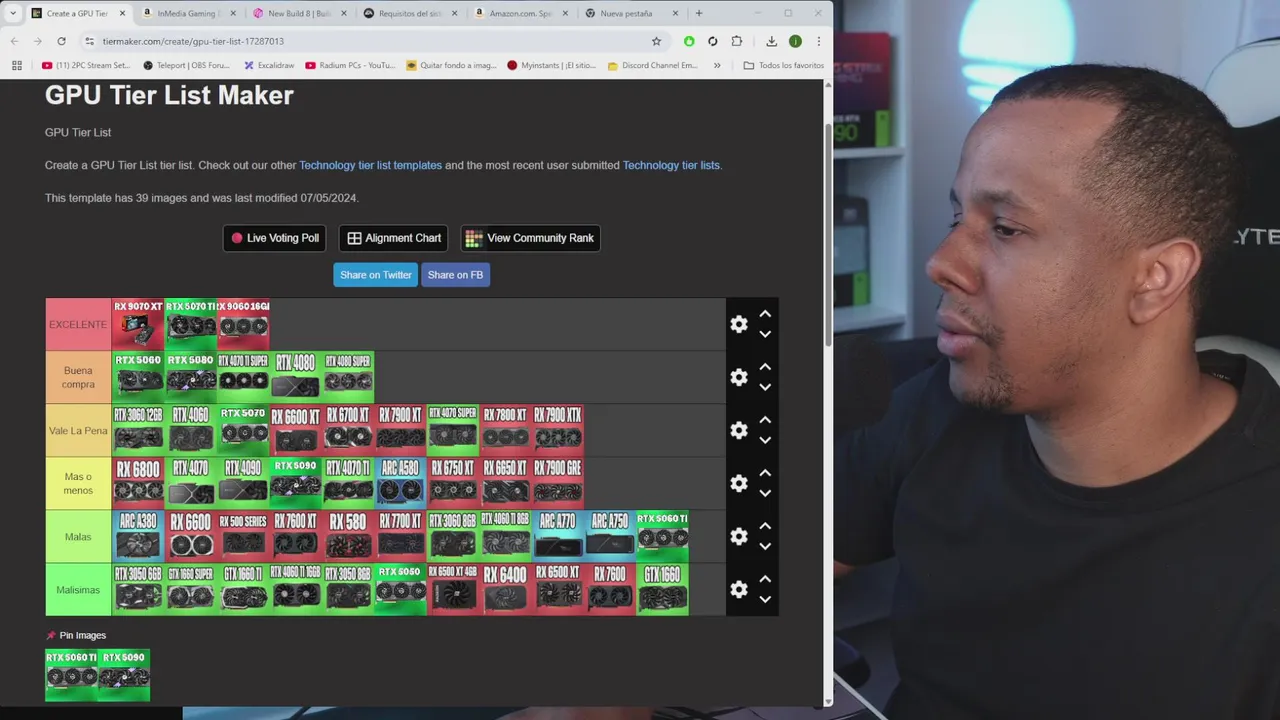
Task: Follow Technology tier lists link
Action: (671, 165)
